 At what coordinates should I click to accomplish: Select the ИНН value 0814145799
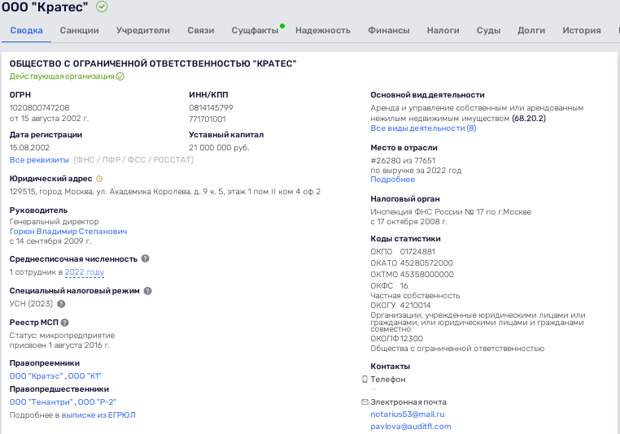point(211,108)
